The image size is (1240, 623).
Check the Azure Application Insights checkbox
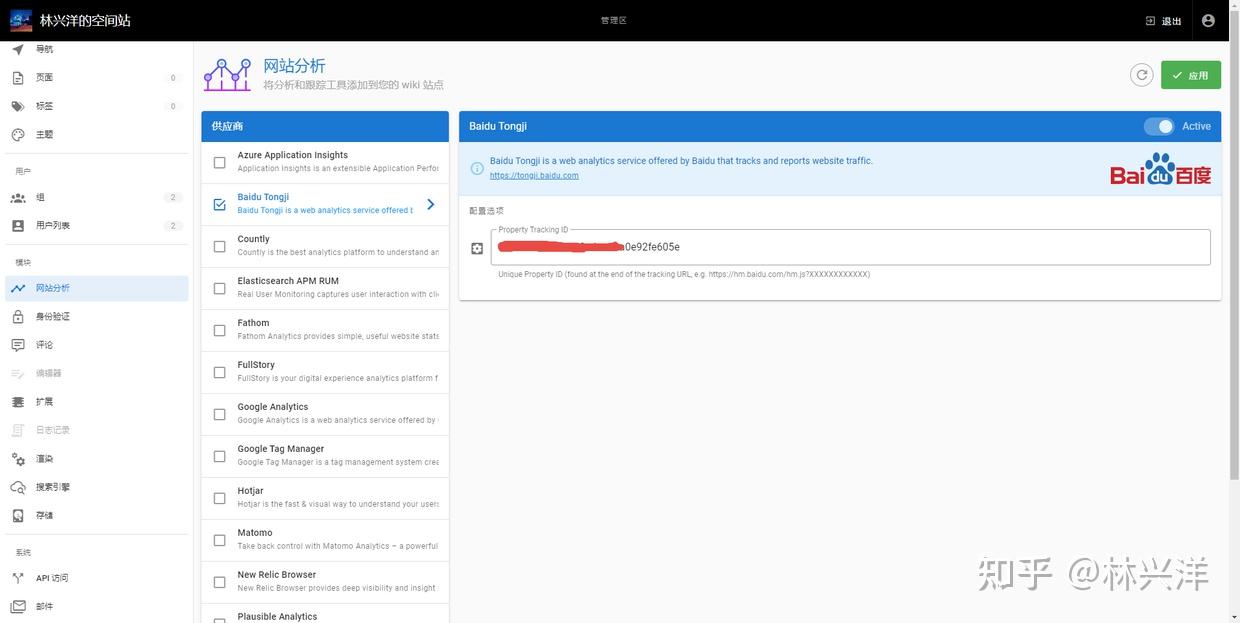point(219,162)
